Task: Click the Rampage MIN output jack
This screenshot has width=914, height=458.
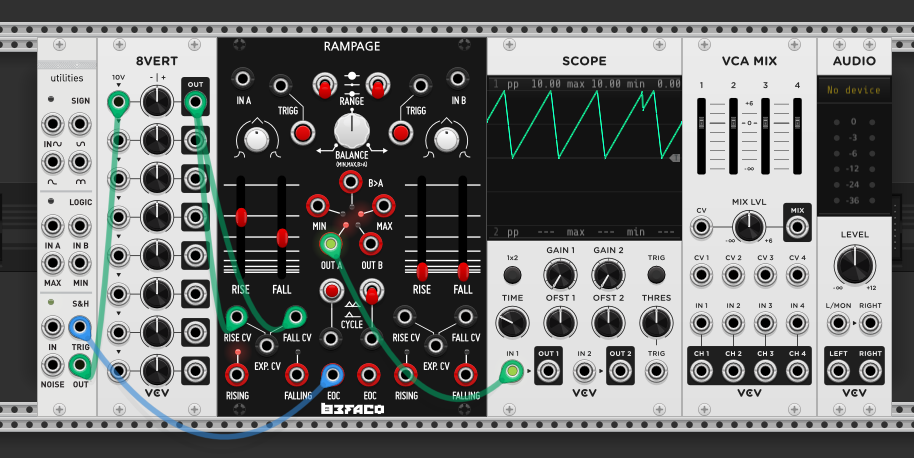Action: pyautogui.click(x=318, y=206)
